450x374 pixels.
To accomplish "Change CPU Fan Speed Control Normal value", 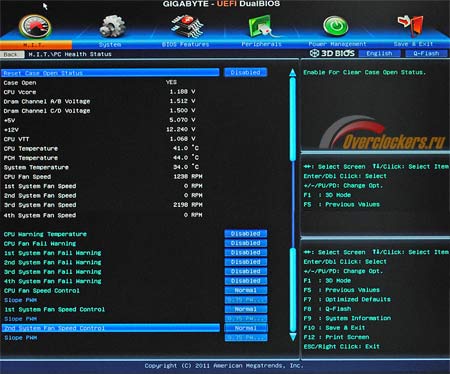I will tap(245, 290).
